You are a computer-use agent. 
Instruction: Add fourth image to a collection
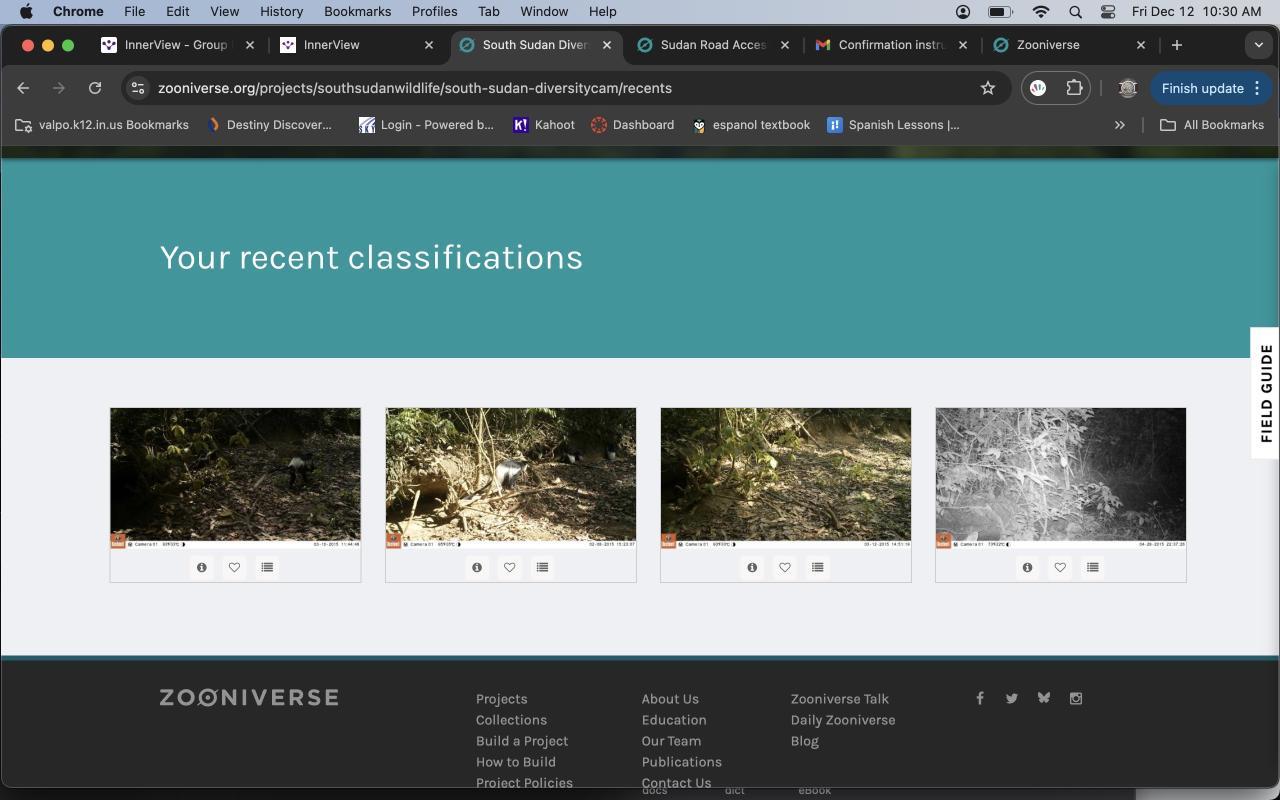click(1092, 567)
